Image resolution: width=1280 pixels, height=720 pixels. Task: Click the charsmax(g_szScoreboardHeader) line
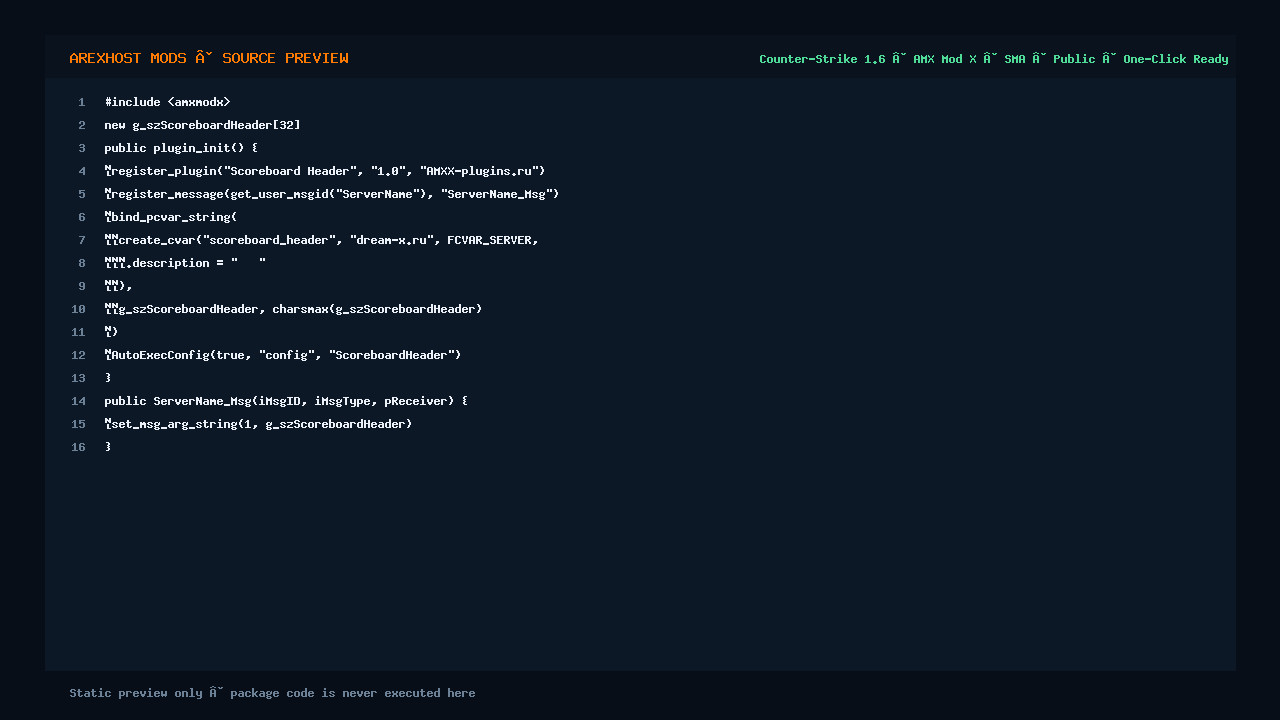click(293, 309)
